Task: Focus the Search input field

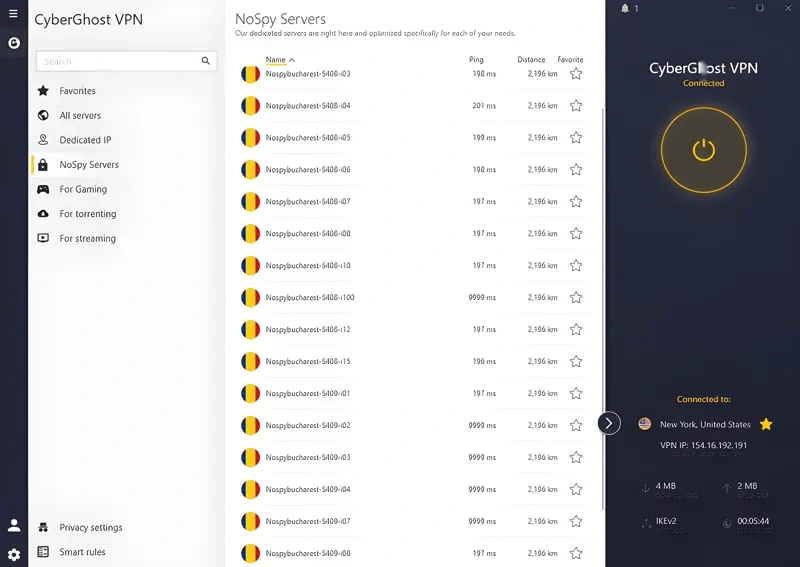Action: (118, 61)
